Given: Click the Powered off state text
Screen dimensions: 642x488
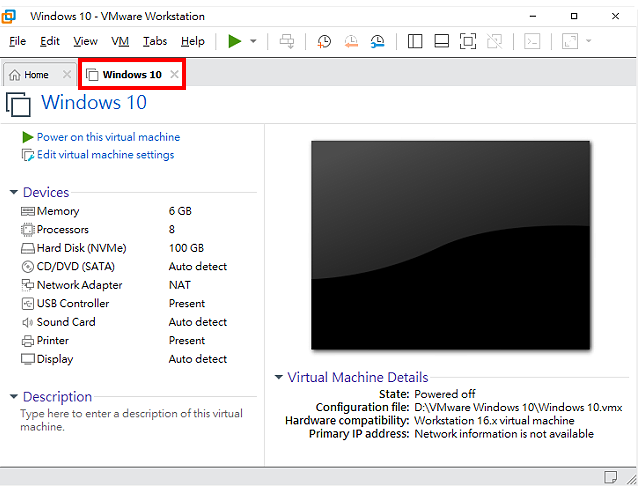Looking at the screenshot, I should point(445,394).
